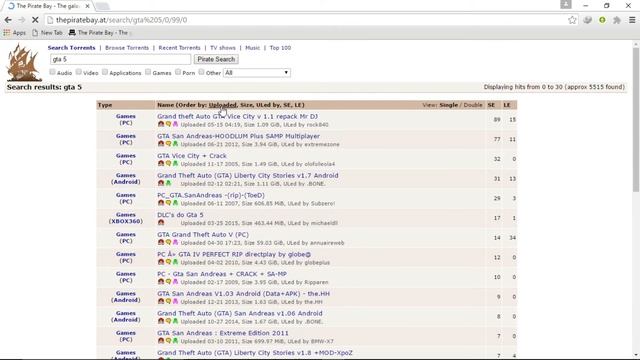Tick the Other checkbox
The image size is (640, 360).
(x=201, y=72)
